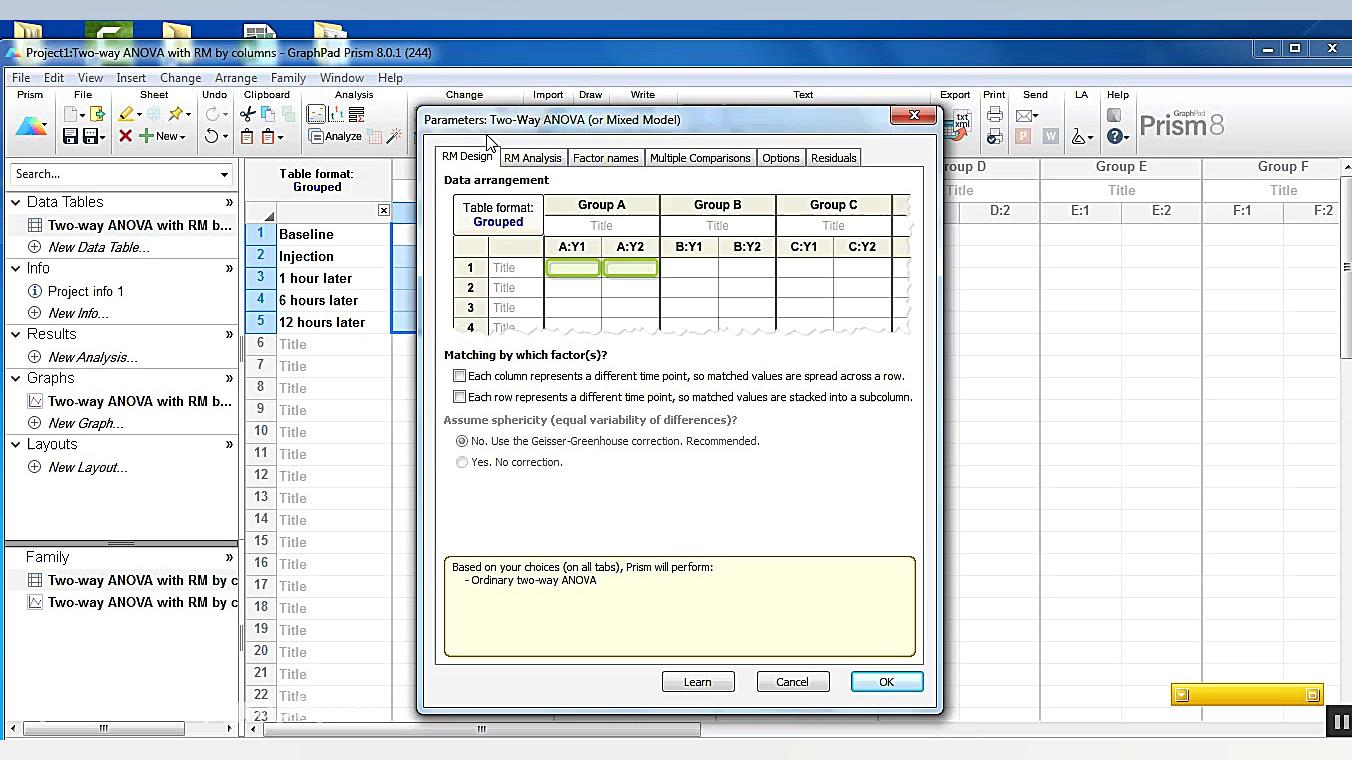Click 'New Data Table...' link

(99, 247)
